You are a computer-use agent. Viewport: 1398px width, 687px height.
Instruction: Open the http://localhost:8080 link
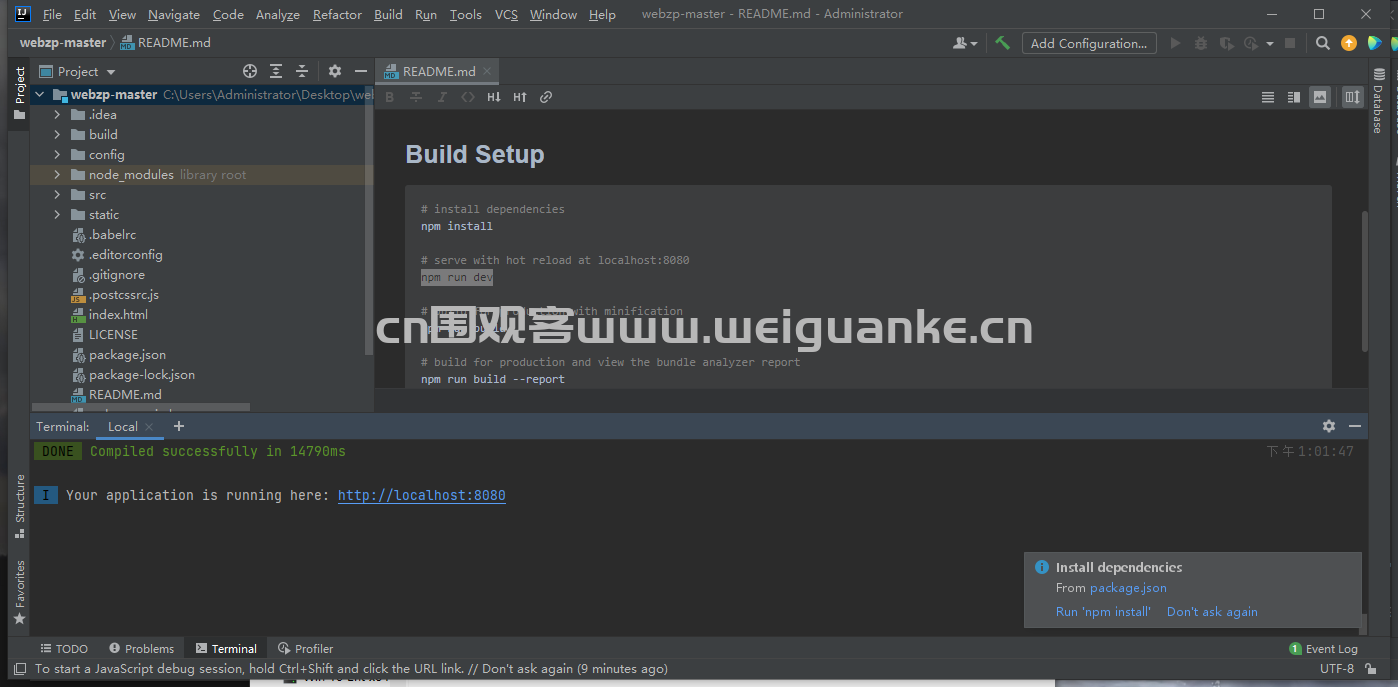(422, 495)
